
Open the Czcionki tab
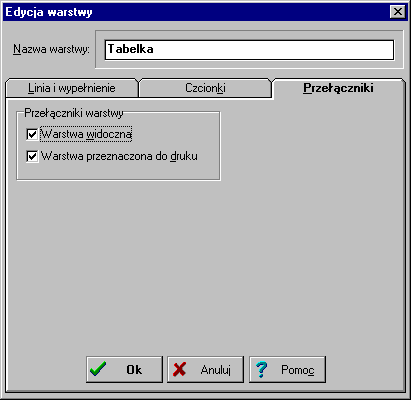click(205, 88)
